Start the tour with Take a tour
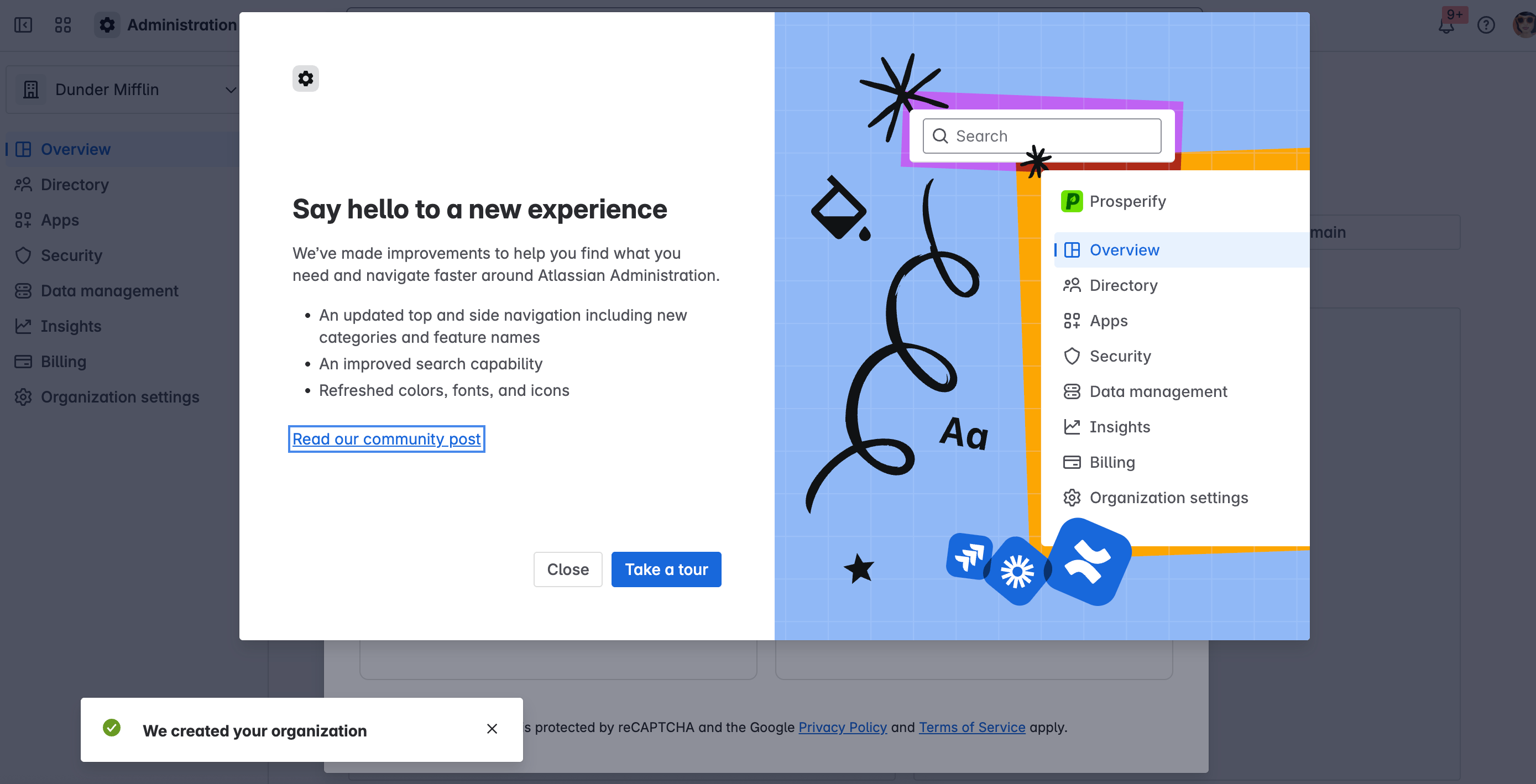The width and height of the screenshot is (1536, 784). pyautogui.click(x=666, y=569)
